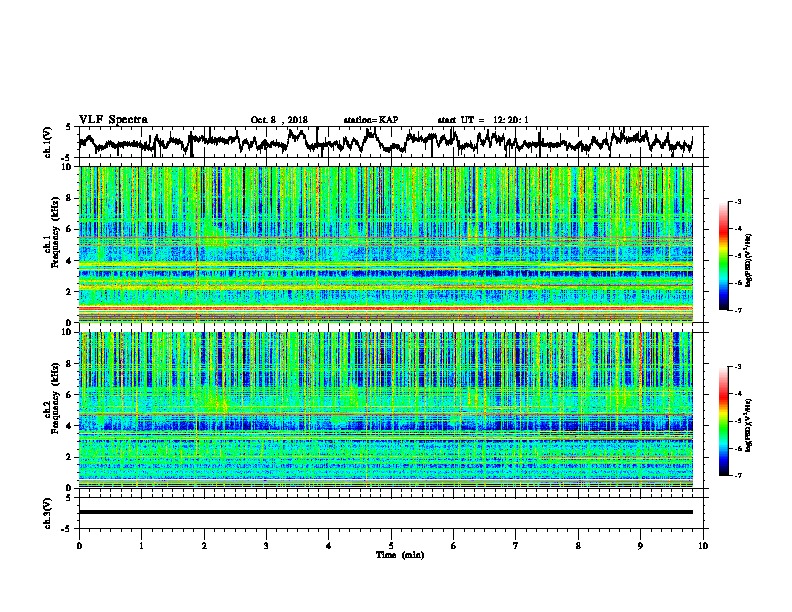Click inside the ch.1 spectrogram plot
Image resolution: width=792 pixels, height=612 pixels.
point(386,244)
